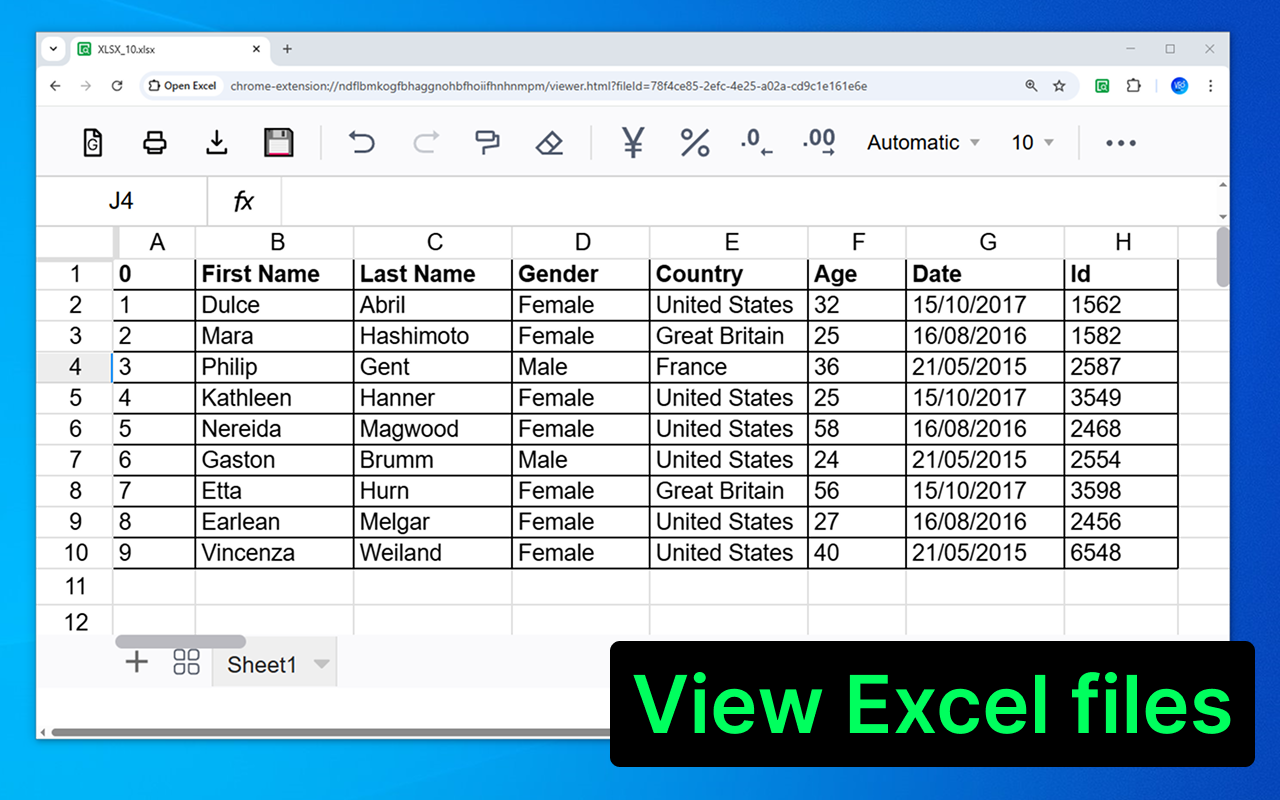Select the Gender cell Male in Philip's row

pos(581,367)
